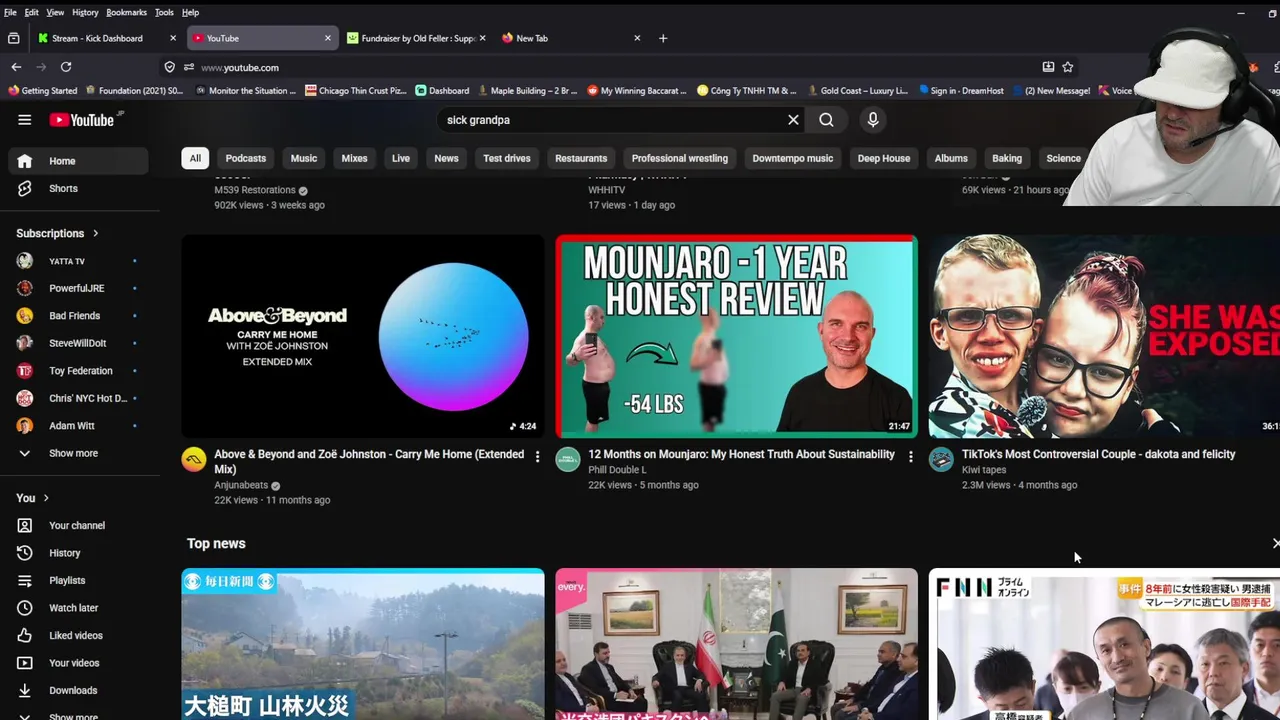1280x720 pixels.
Task: Open Adam Witt subscription channel
Action: pyautogui.click(x=78, y=426)
